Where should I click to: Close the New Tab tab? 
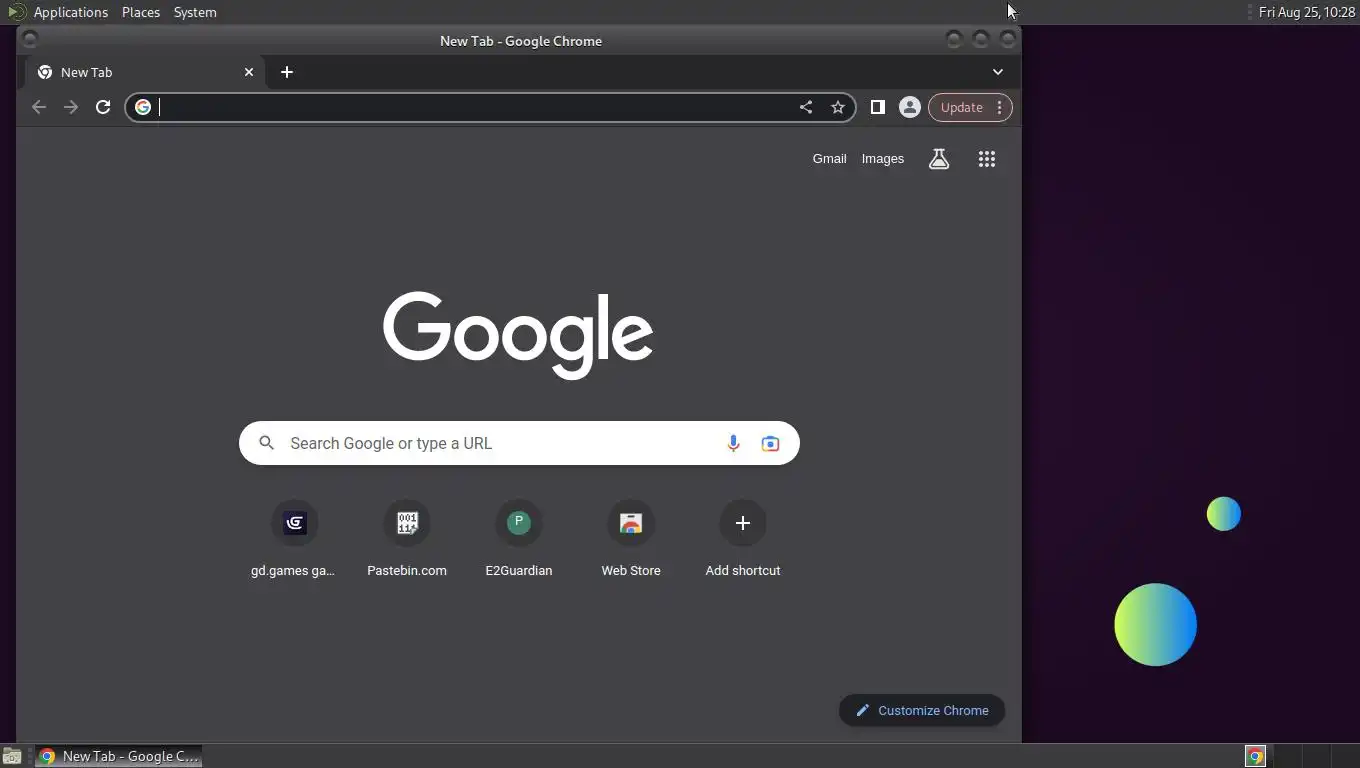[249, 72]
